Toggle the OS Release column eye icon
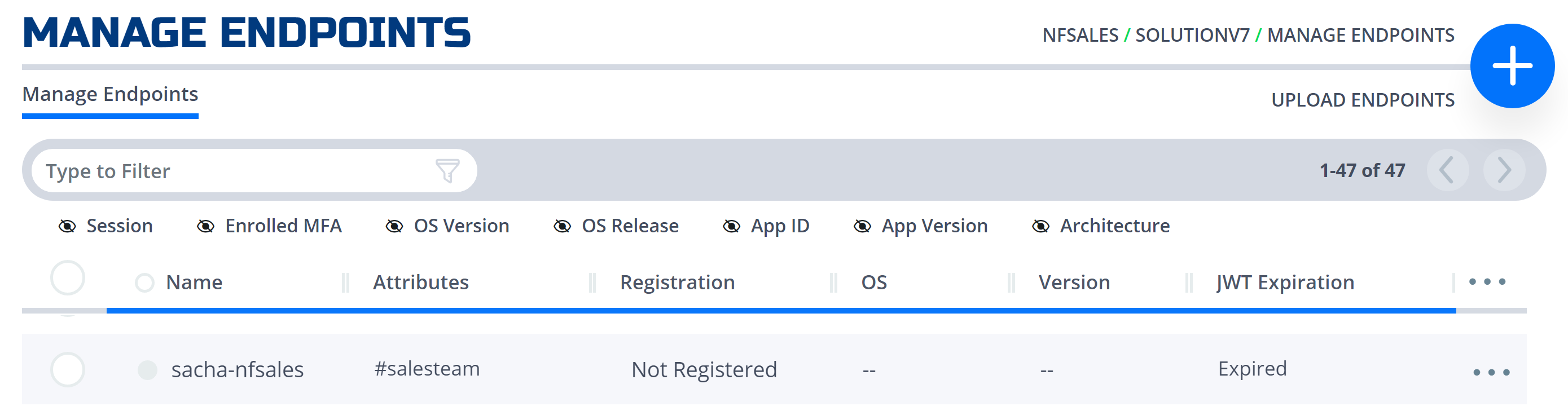The height and width of the screenshot is (406, 1568). (562, 227)
